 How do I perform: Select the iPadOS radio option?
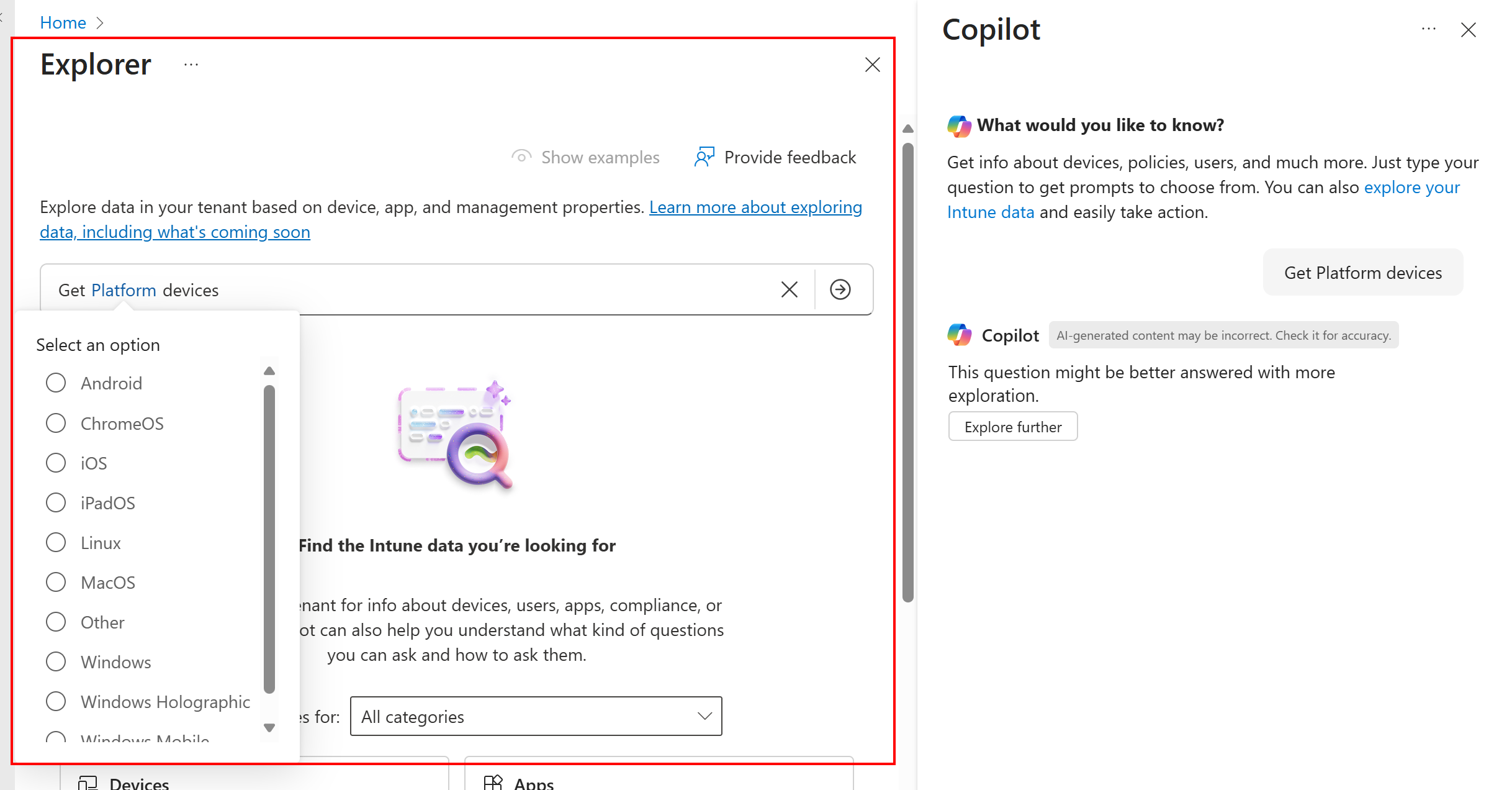coord(56,502)
